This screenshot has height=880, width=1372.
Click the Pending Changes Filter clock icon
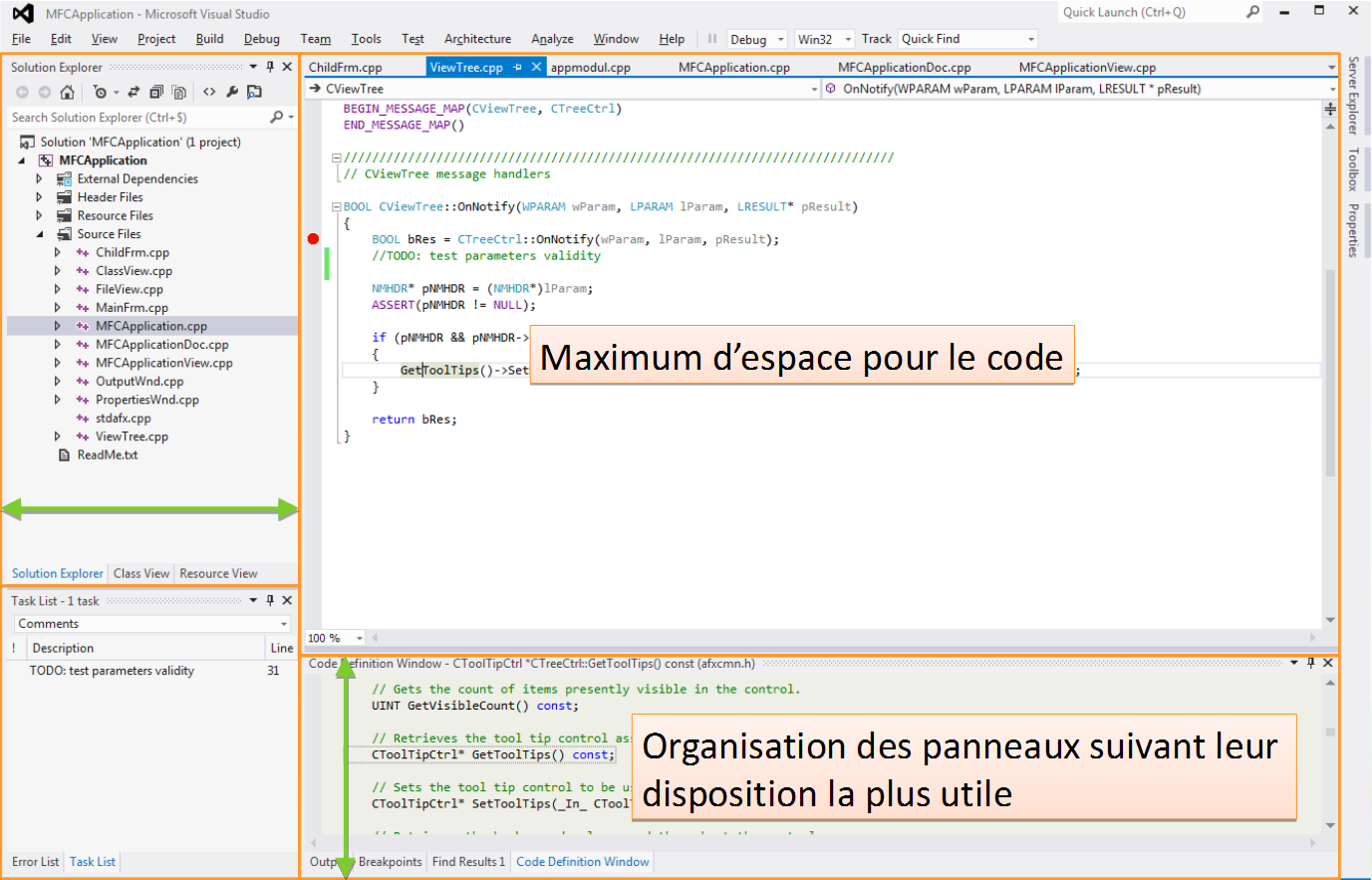coord(100,92)
